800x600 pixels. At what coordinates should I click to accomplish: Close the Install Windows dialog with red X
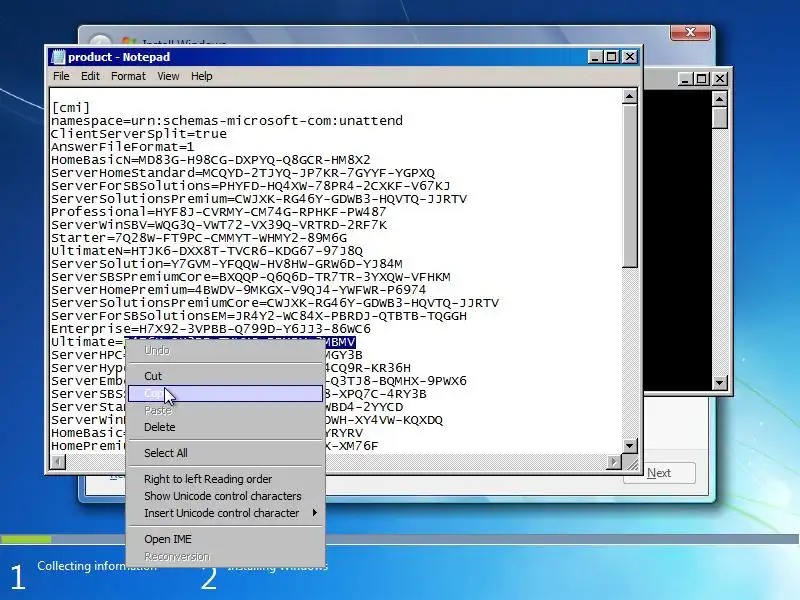click(x=690, y=32)
